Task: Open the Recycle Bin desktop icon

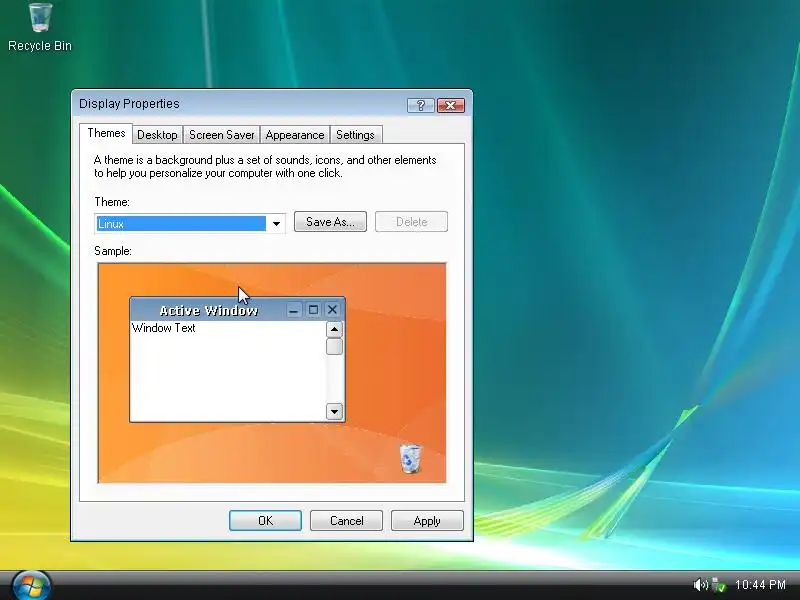Action: 40,27
